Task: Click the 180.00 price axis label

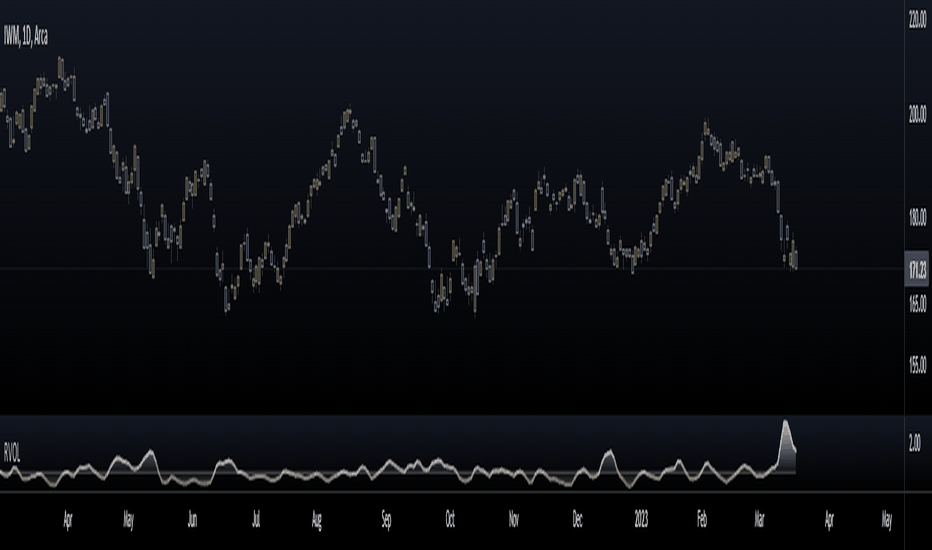Action: pos(917,218)
